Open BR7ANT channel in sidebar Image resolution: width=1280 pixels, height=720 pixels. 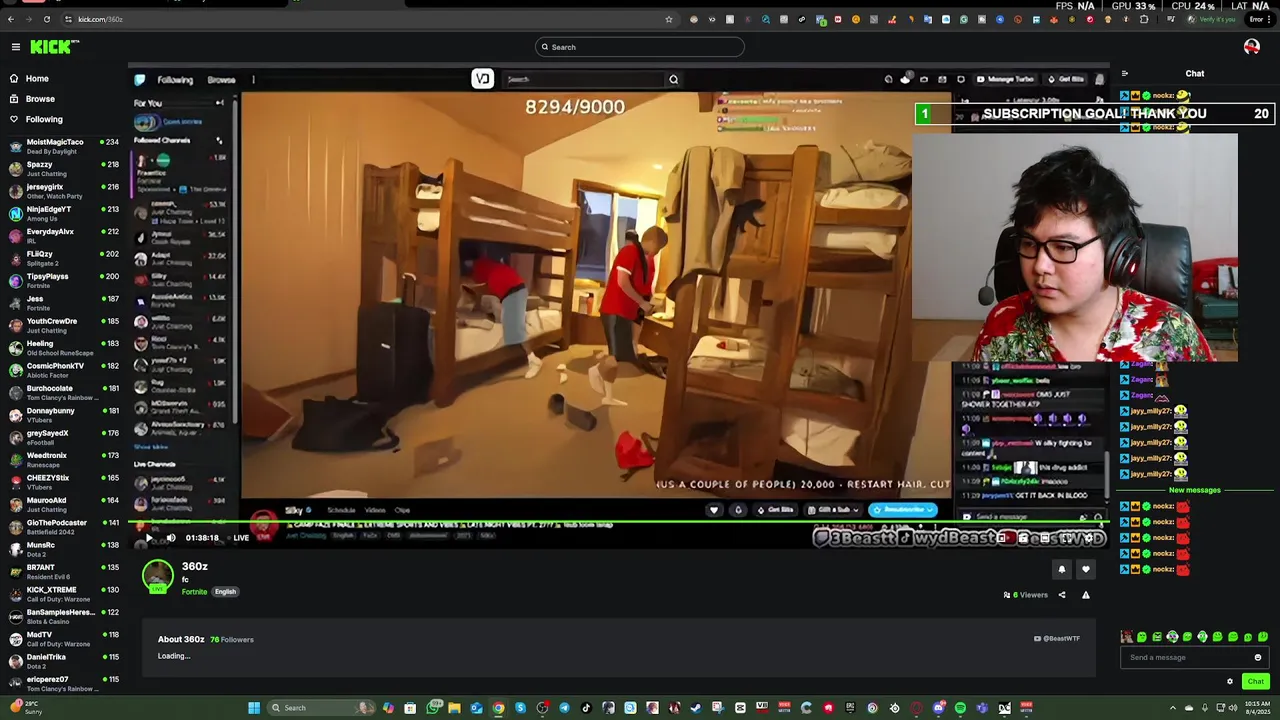62,571
